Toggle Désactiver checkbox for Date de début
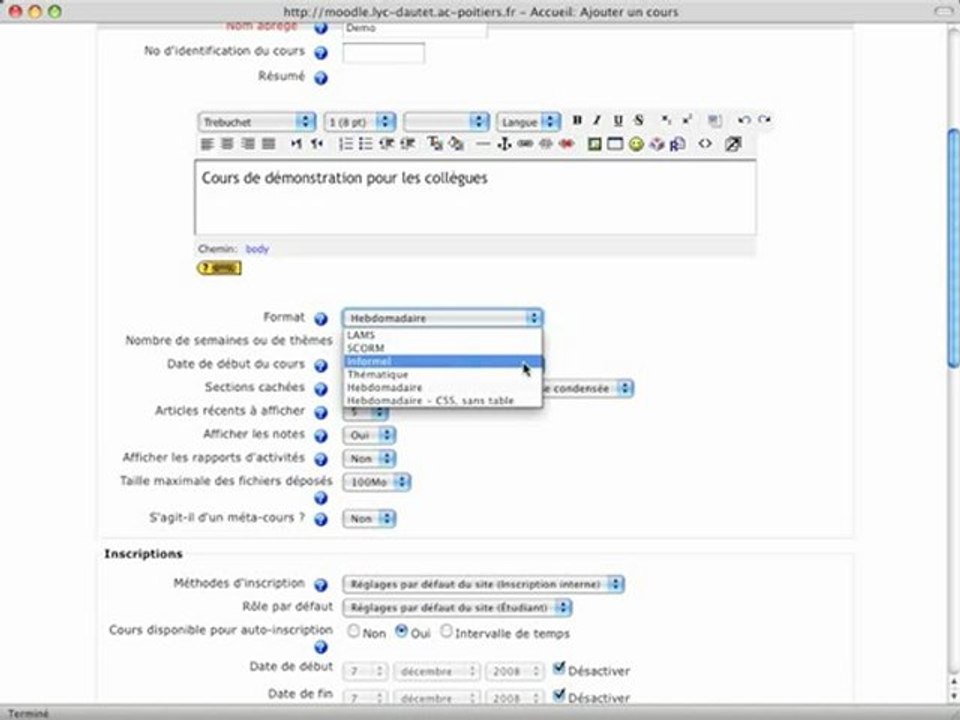Screen dimensions: 960x720 [558, 668]
